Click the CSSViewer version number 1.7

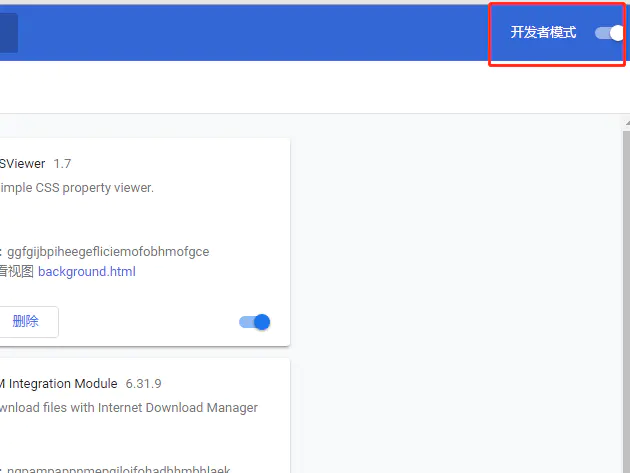tap(62, 164)
